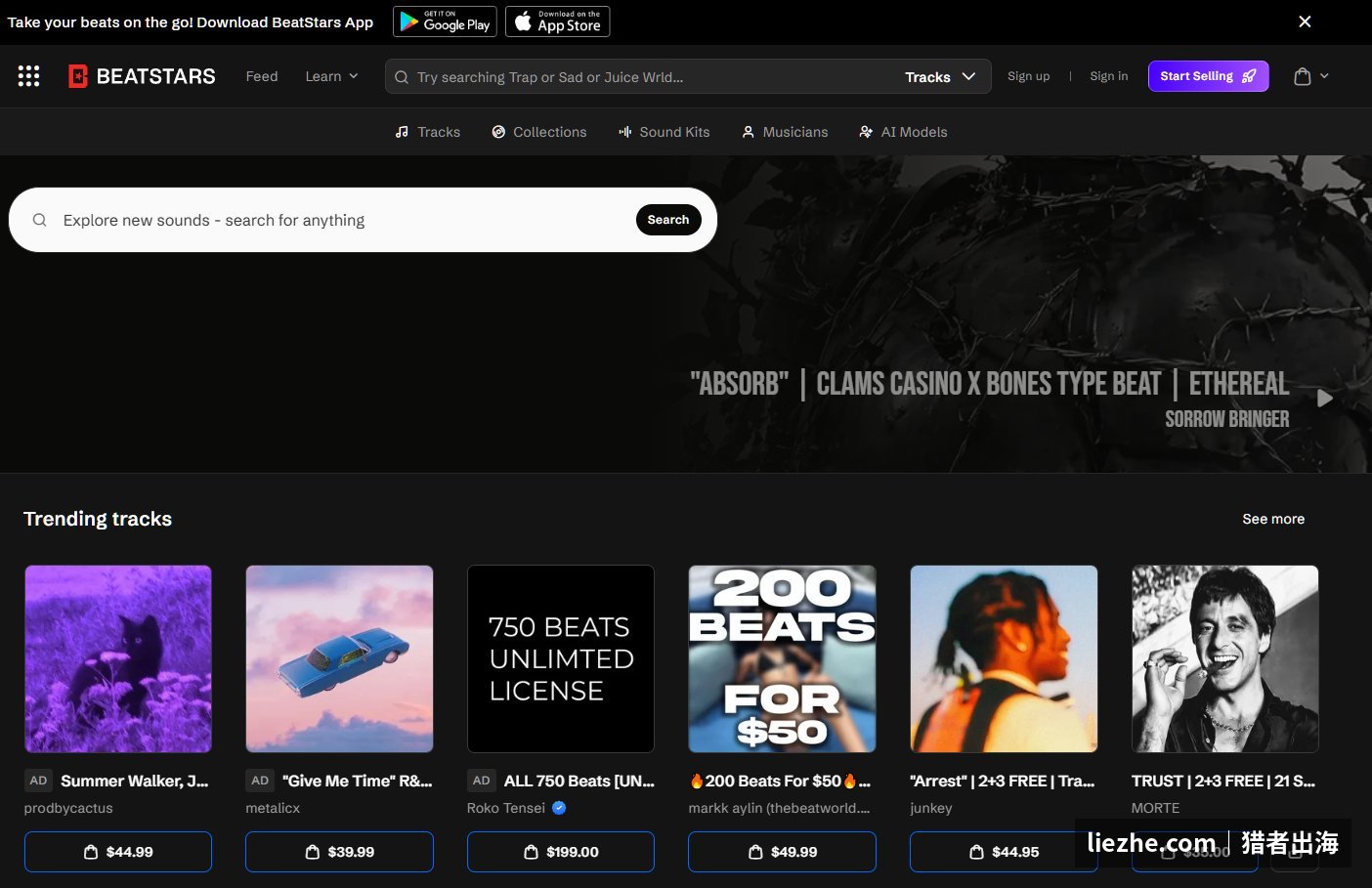Click the black Search button
Image resolution: width=1372 pixels, height=888 pixels.
click(668, 220)
